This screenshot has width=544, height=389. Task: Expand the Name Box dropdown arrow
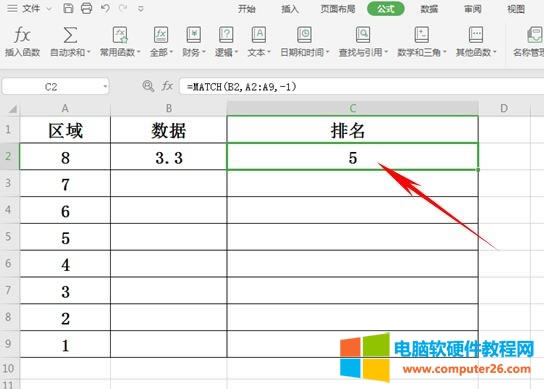point(105,86)
